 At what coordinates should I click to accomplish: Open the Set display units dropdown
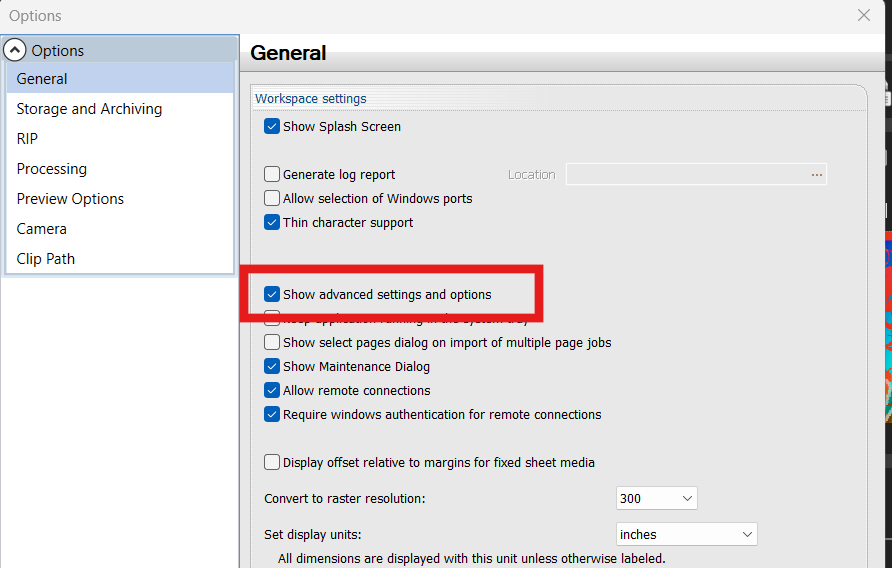[687, 534]
